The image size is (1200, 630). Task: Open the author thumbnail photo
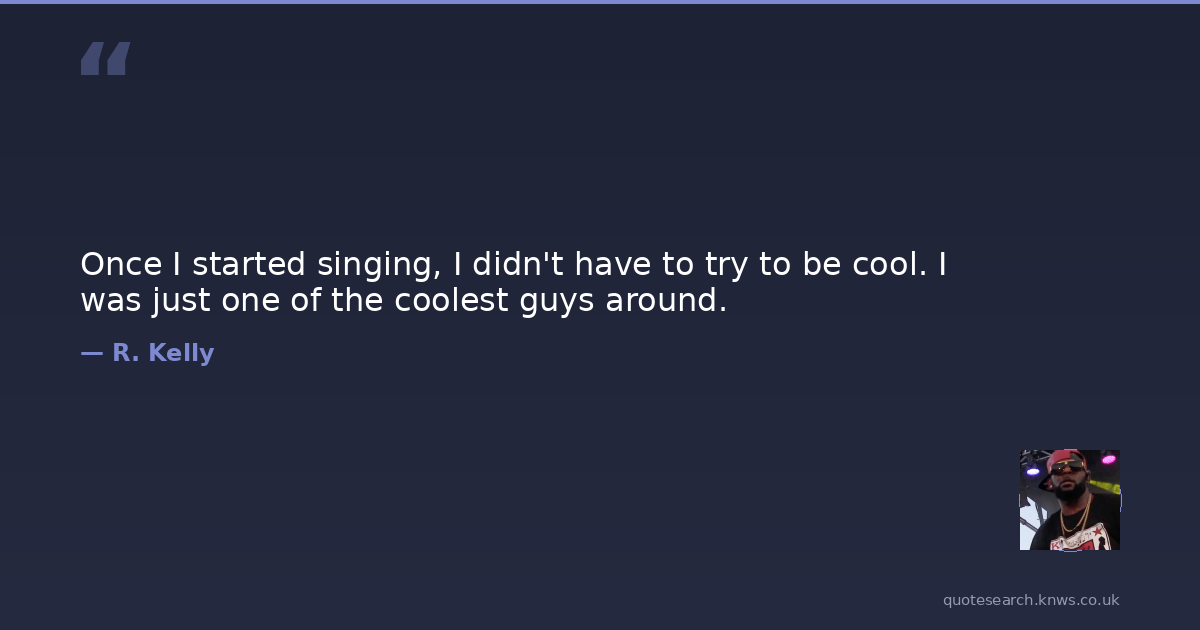pyautogui.click(x=1069, y=499)
